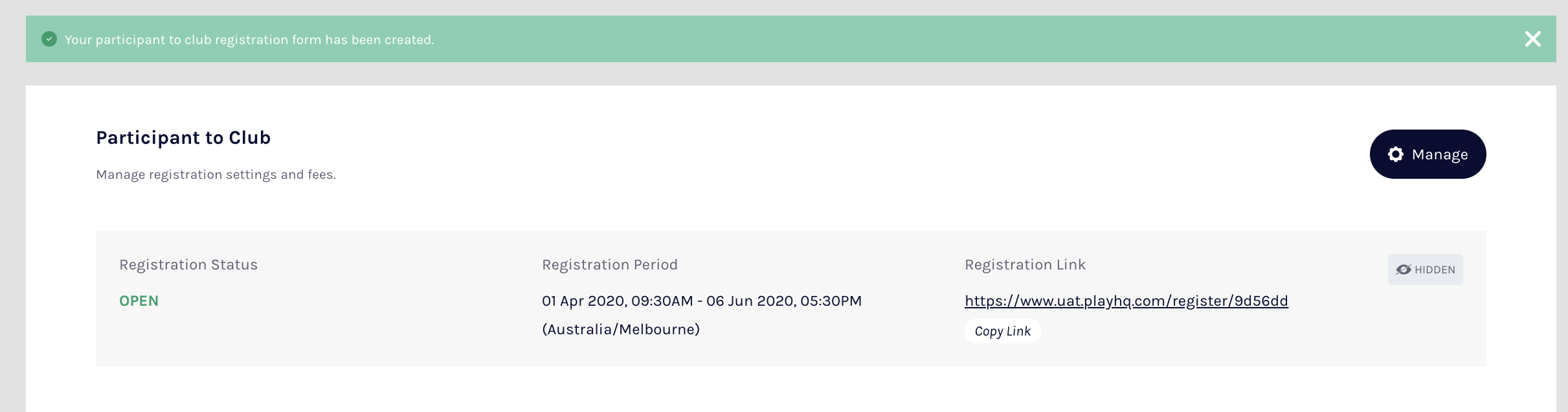Image resolution: width=1568 pixels, height=412 pixels.
Task: Click empty area of green notification banner
Action: [906, 40]
